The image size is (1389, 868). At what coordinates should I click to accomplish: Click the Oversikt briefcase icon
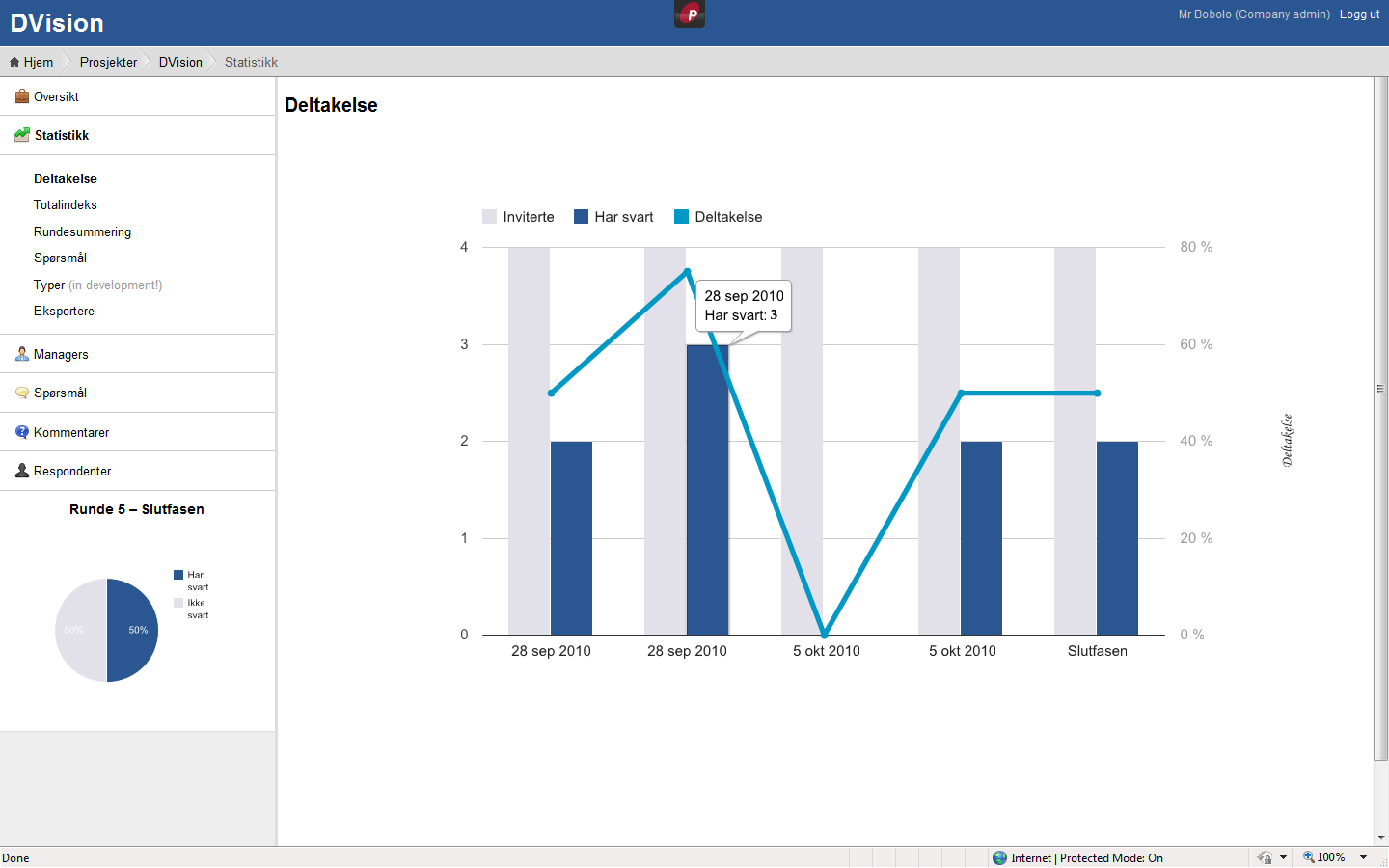click(x=22, y=96)
